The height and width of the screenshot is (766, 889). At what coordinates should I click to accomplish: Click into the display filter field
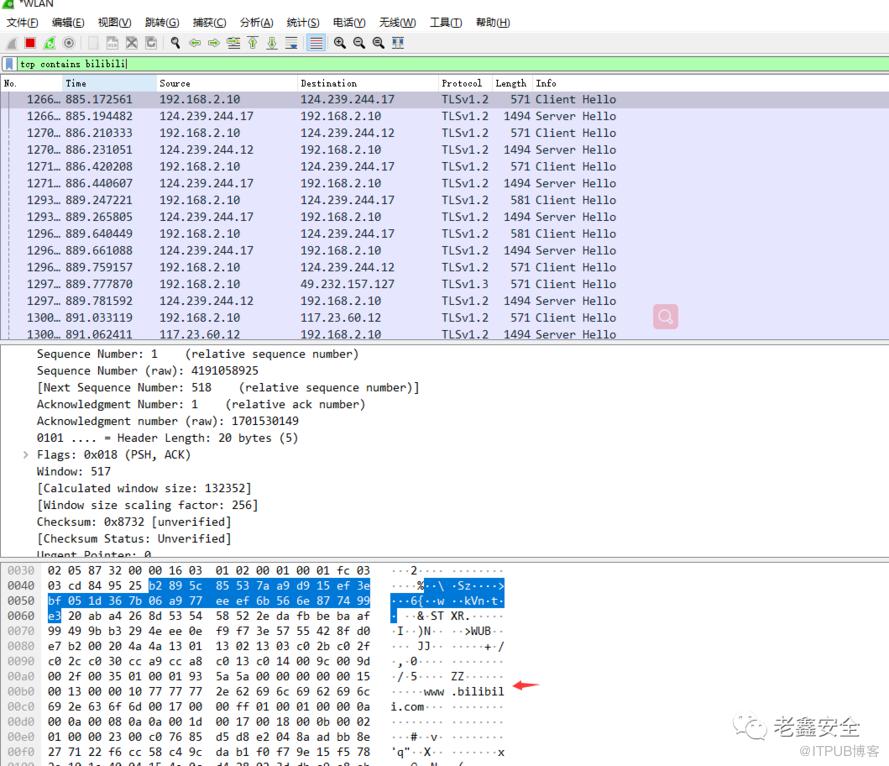450,64
